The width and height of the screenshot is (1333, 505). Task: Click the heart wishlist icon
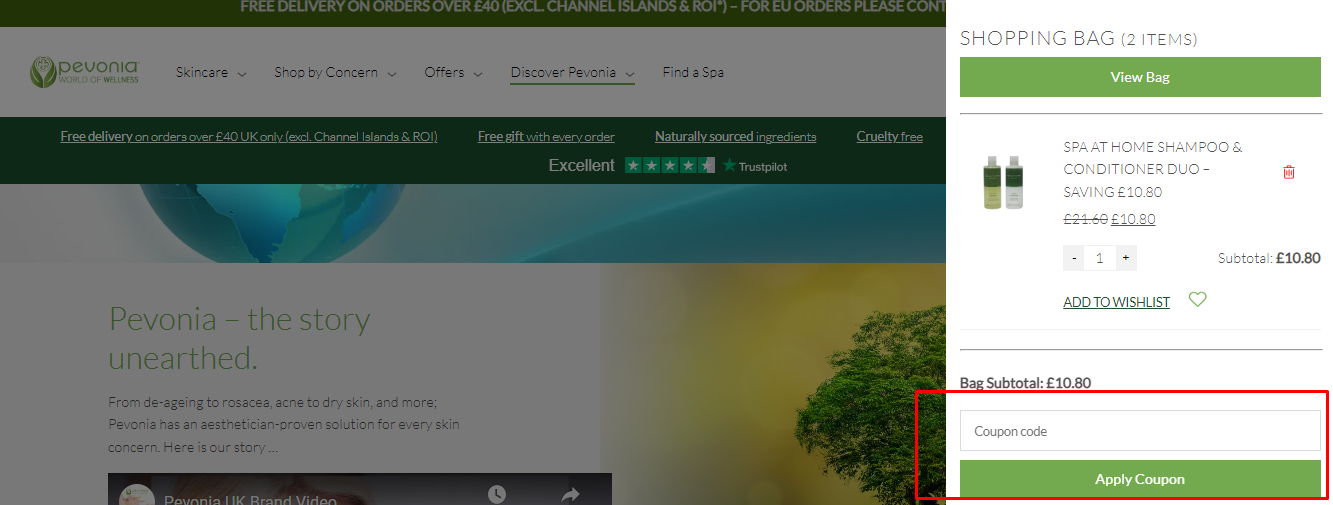[x=1197, y=299]
